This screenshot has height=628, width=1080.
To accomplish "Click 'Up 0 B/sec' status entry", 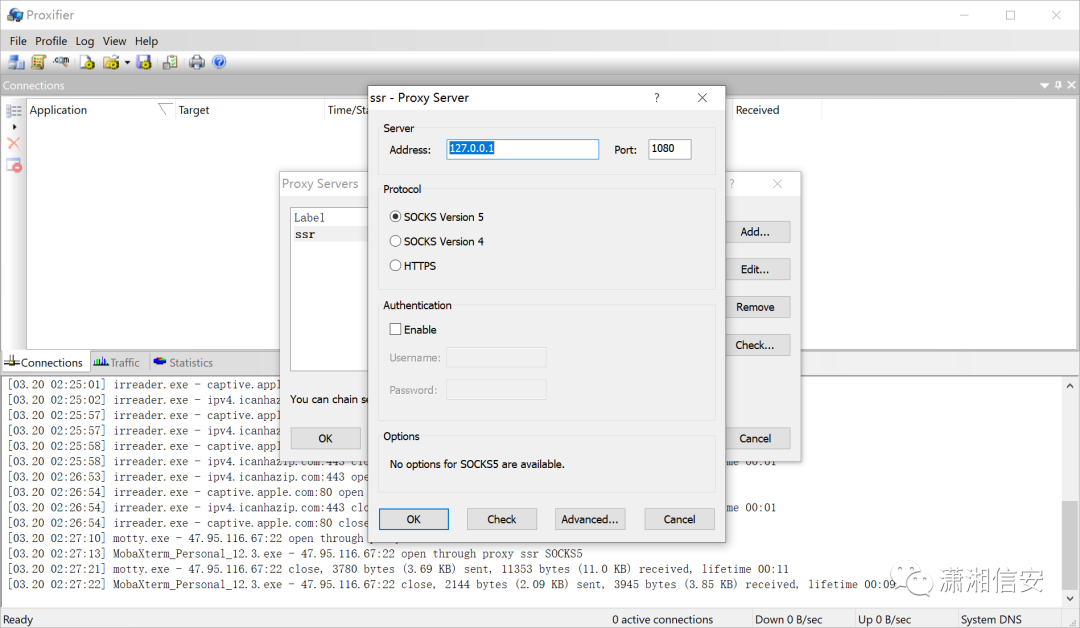I will click(884, 619).
